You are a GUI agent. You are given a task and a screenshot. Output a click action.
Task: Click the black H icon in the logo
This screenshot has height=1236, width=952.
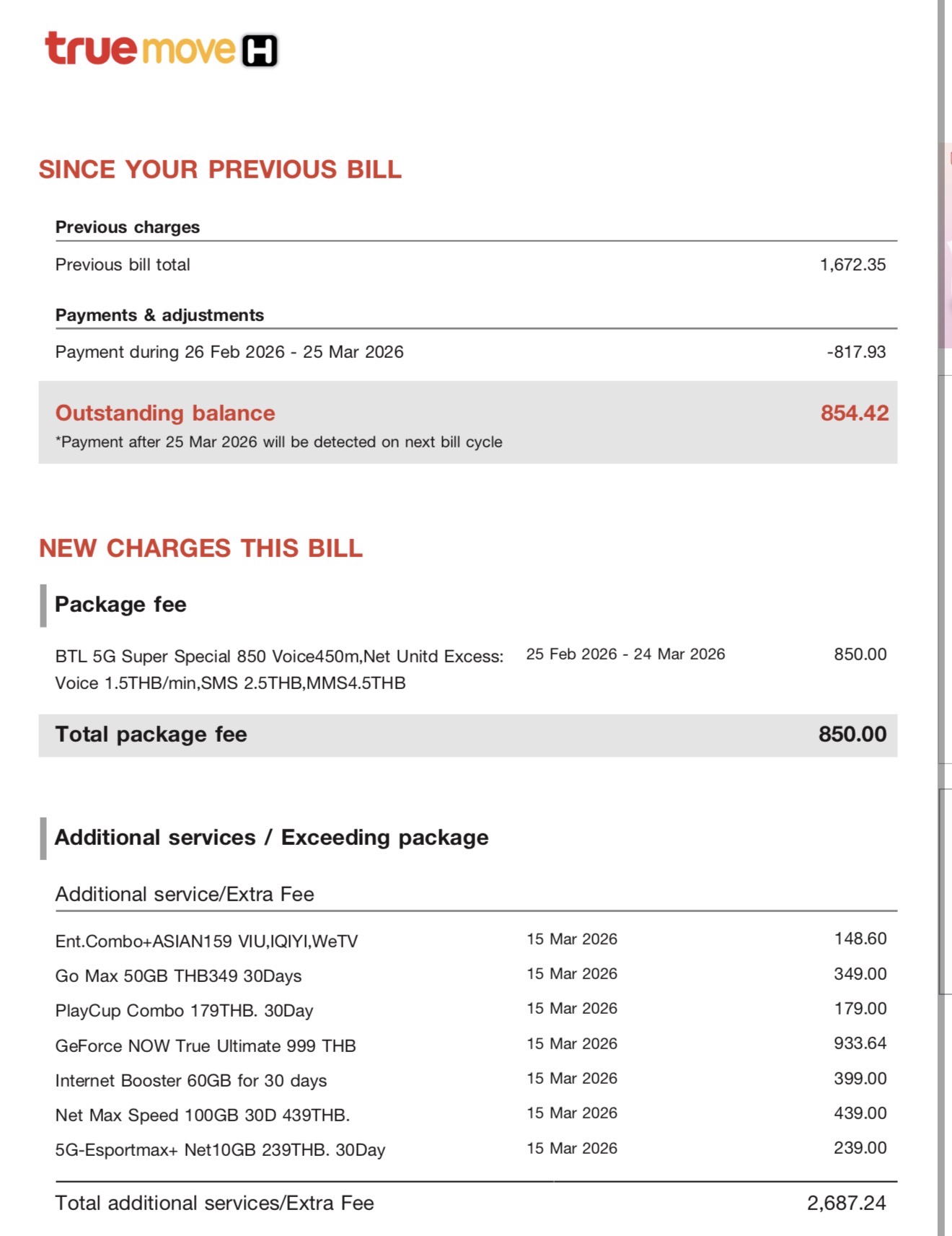[259, 51]
